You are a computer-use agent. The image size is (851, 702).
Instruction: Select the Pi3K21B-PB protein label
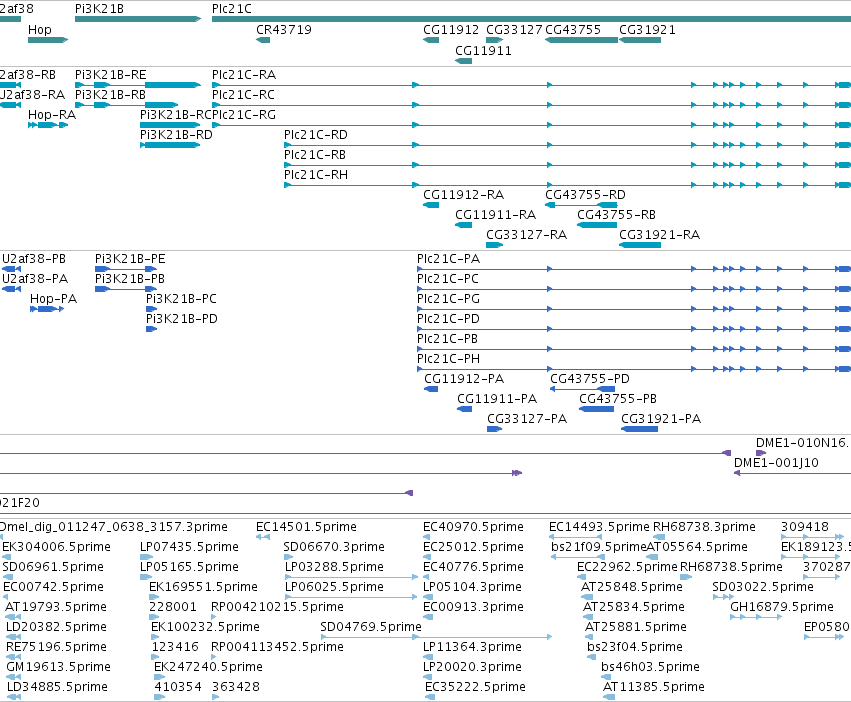click(130, 279)
